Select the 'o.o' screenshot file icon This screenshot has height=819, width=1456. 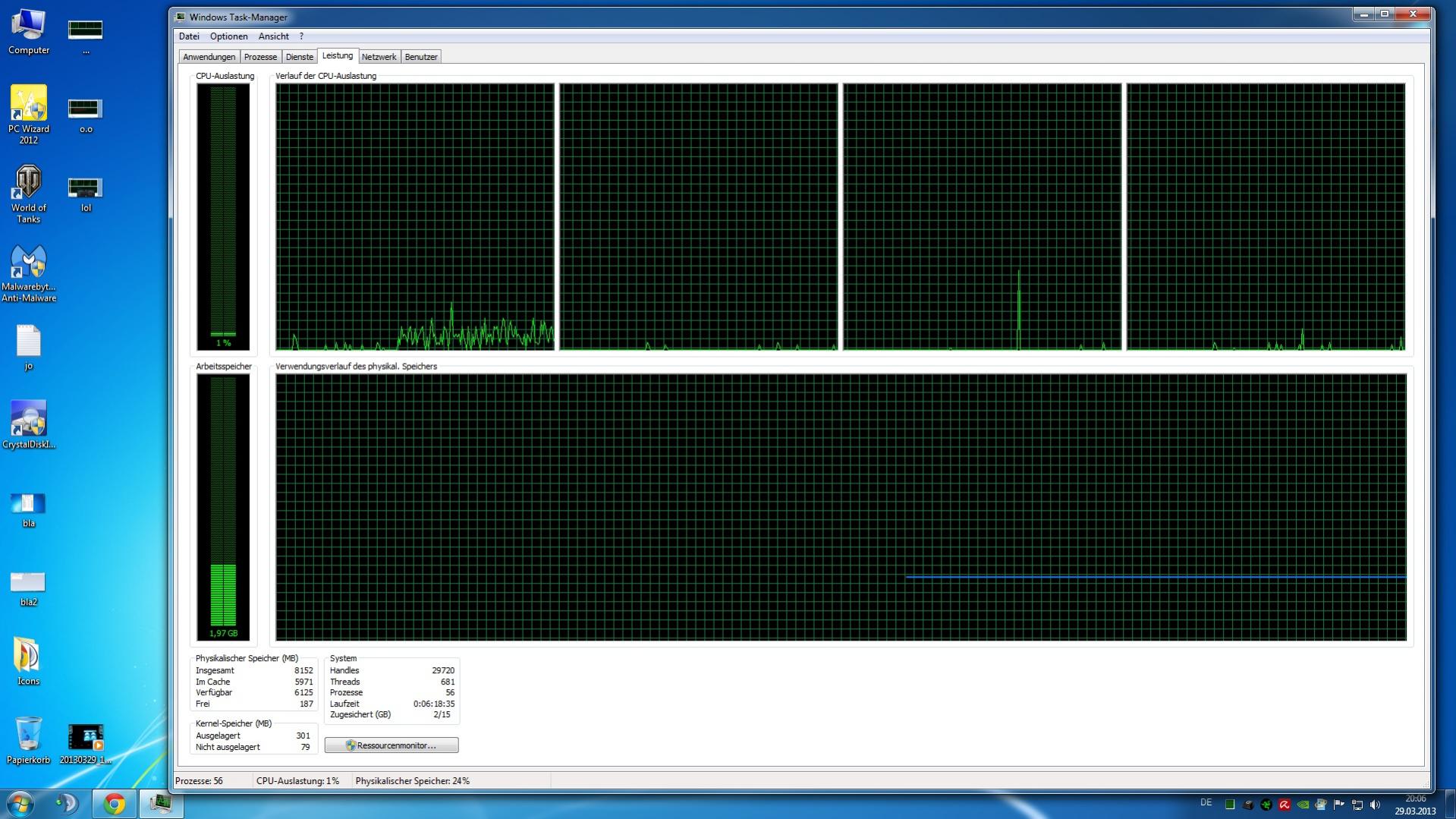(86, 115)
